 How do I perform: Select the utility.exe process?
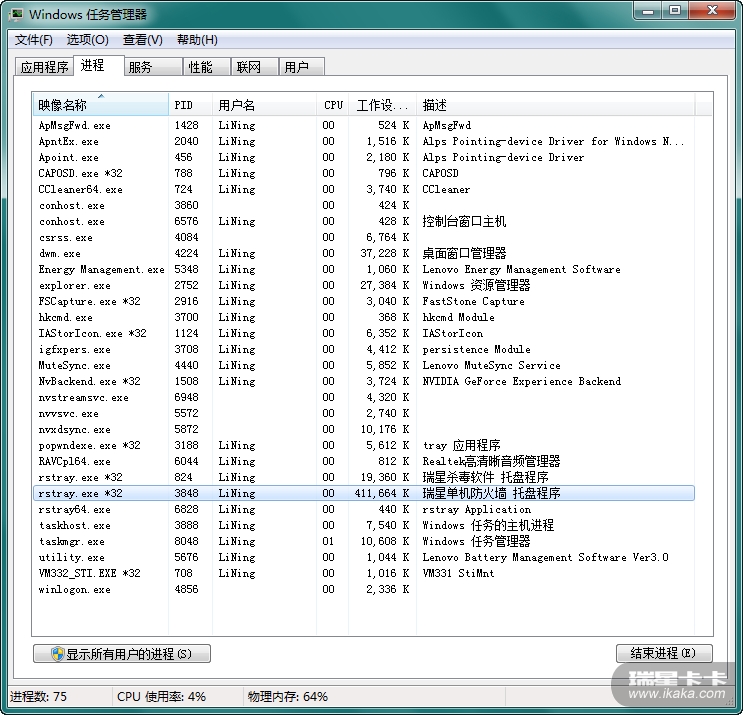click(x=364, y=557)
